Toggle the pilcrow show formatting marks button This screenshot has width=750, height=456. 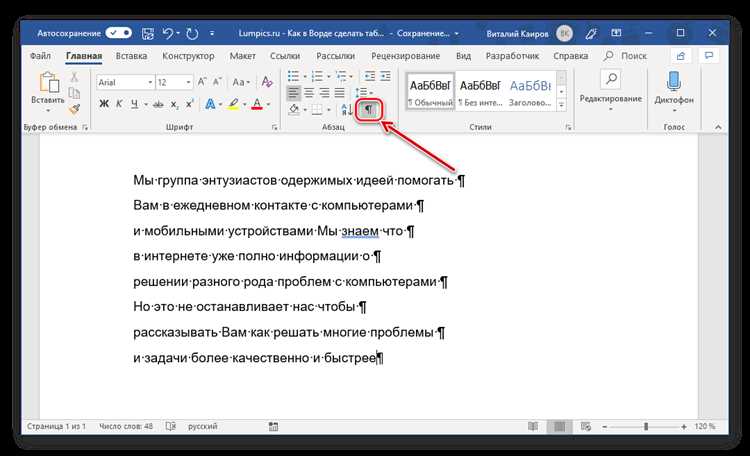368,110
